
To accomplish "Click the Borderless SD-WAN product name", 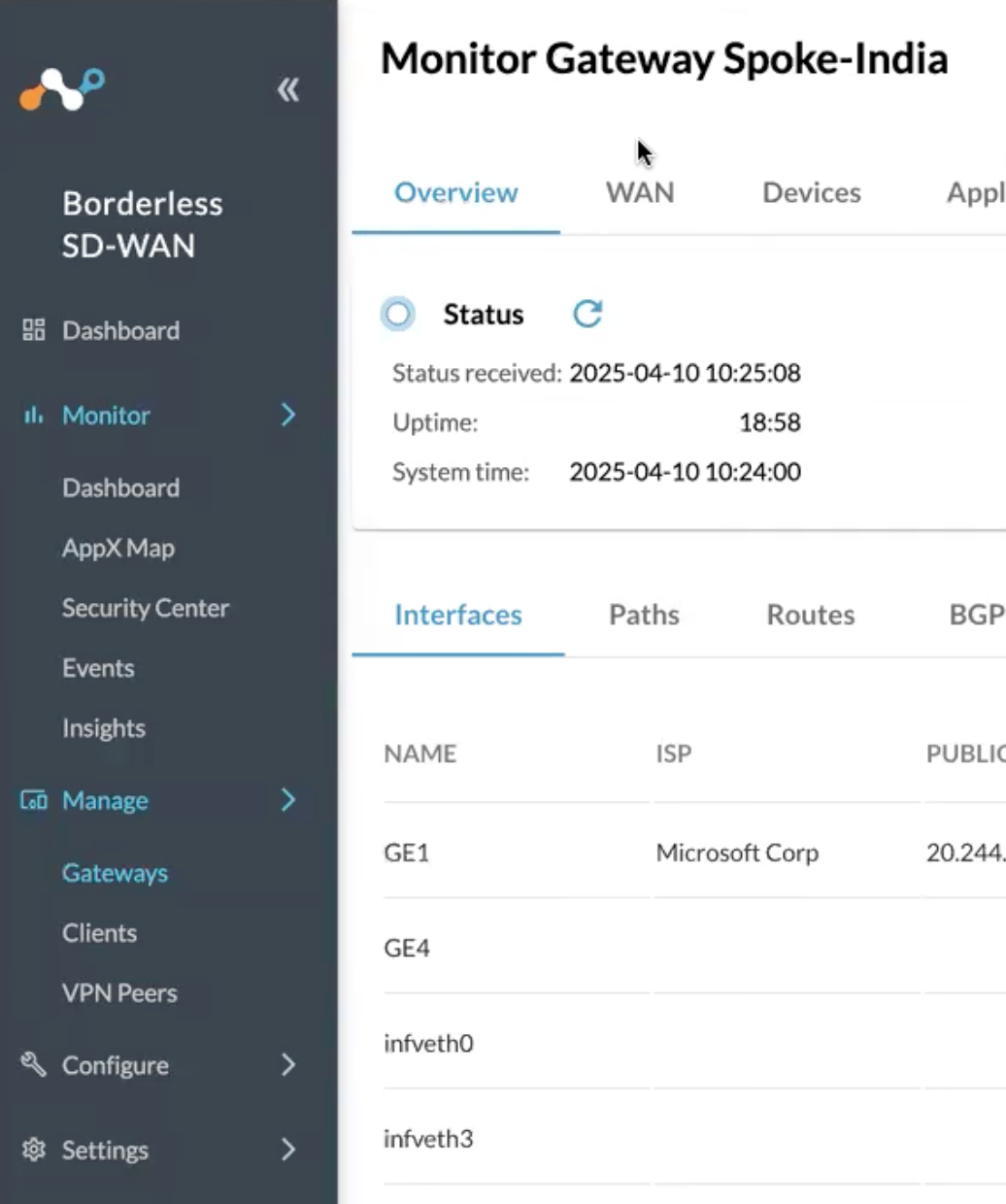I will 142,224.
